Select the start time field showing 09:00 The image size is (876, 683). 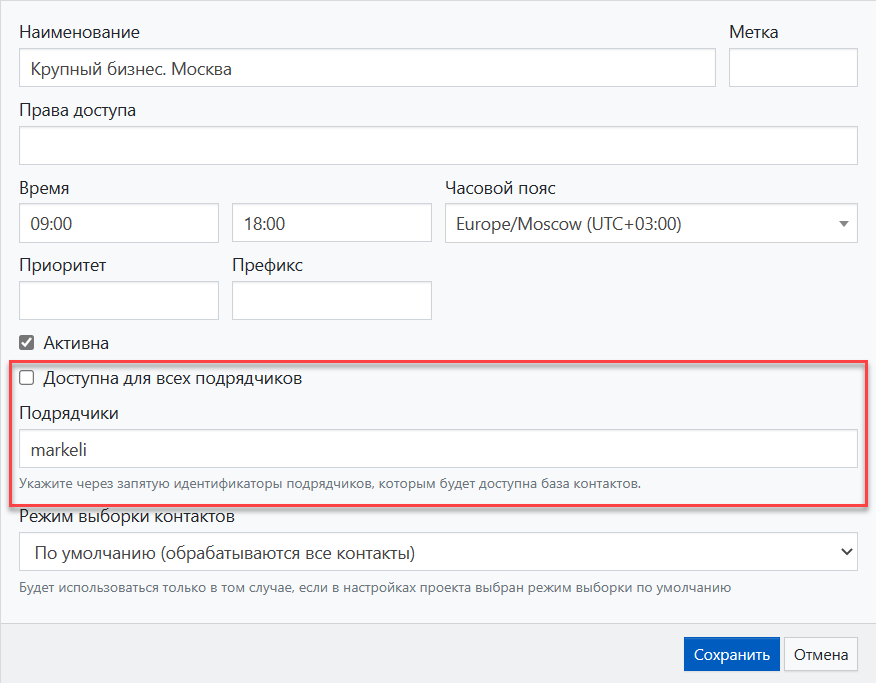119,223
